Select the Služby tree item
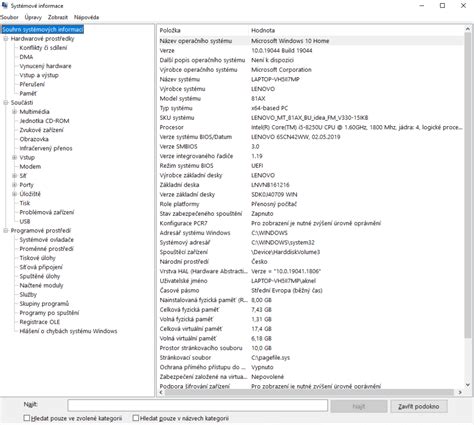 (x=28, y=295)
